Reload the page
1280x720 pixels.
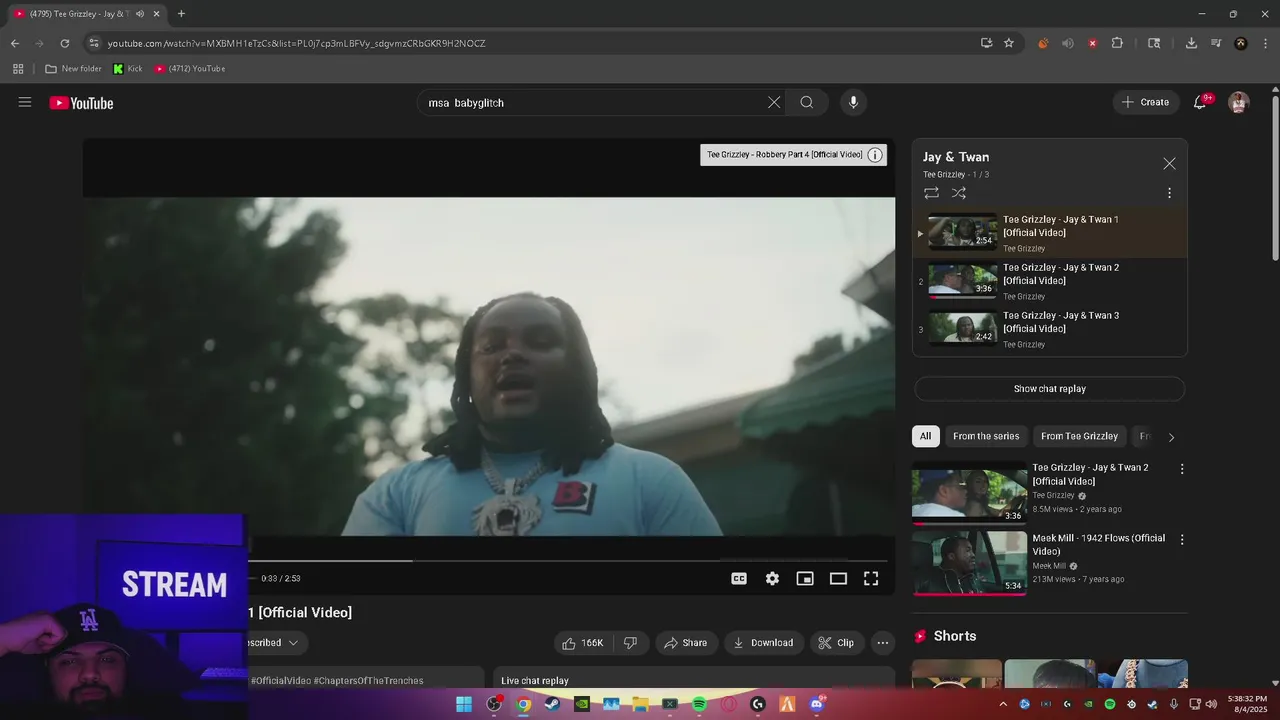coord(65,43)
